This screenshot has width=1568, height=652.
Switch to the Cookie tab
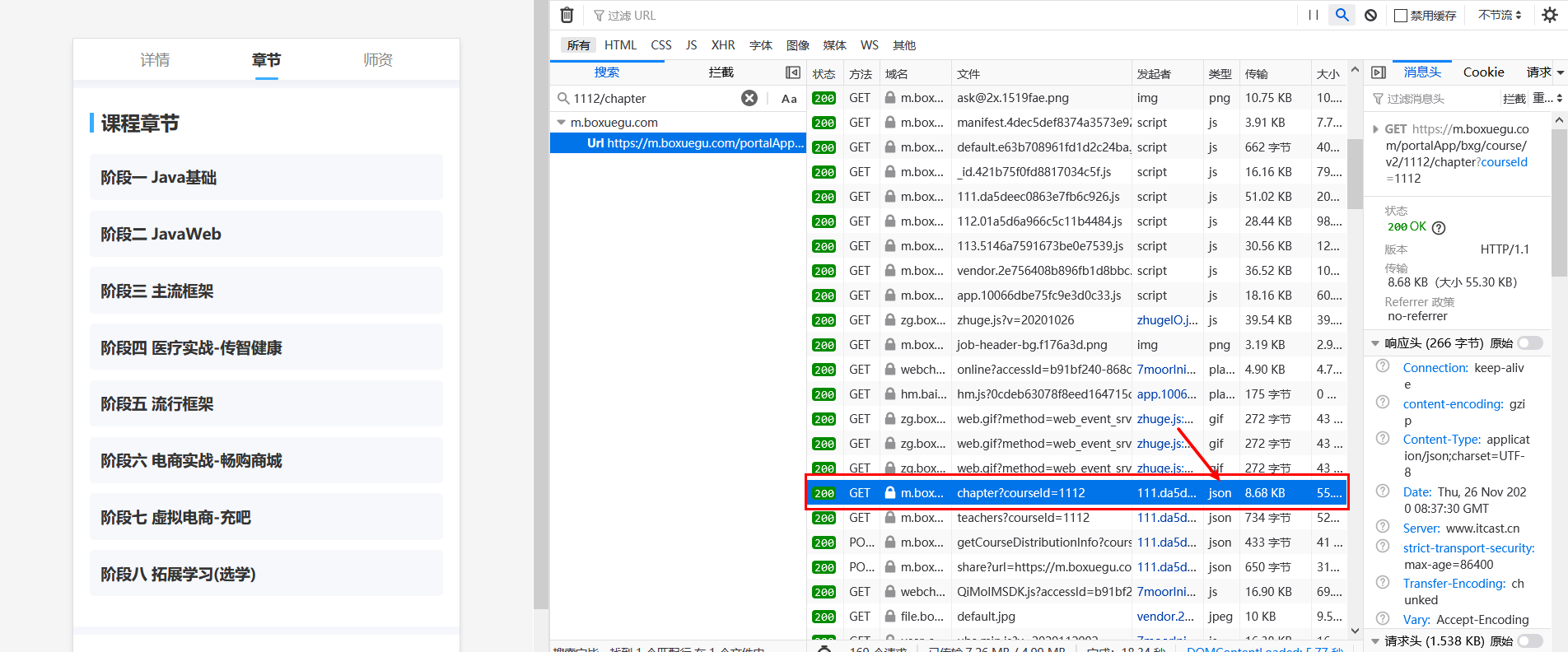(x=1483, y=72)
